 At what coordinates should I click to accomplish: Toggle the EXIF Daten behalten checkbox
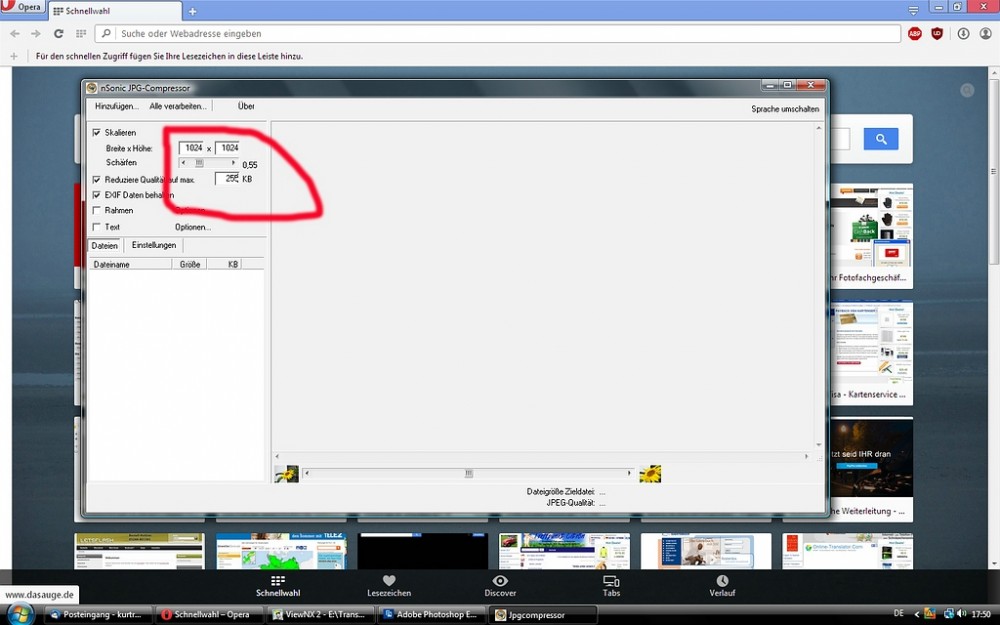(x=96, y=195)
